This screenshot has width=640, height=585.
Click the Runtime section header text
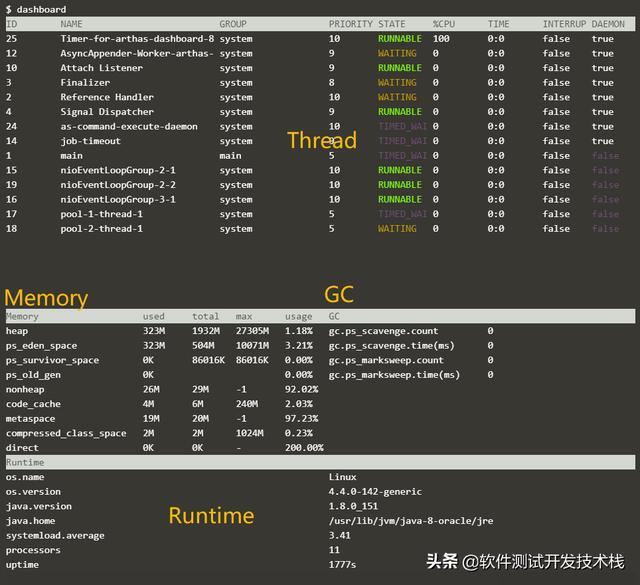tap(25, 463)
